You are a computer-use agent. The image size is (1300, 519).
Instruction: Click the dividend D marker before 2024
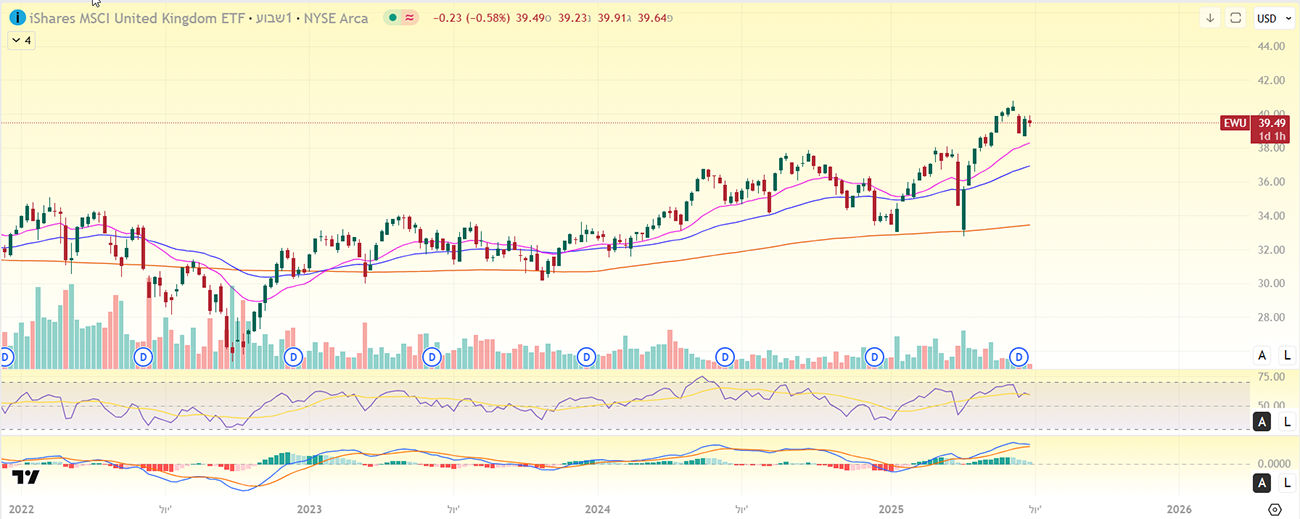point(587,356)
